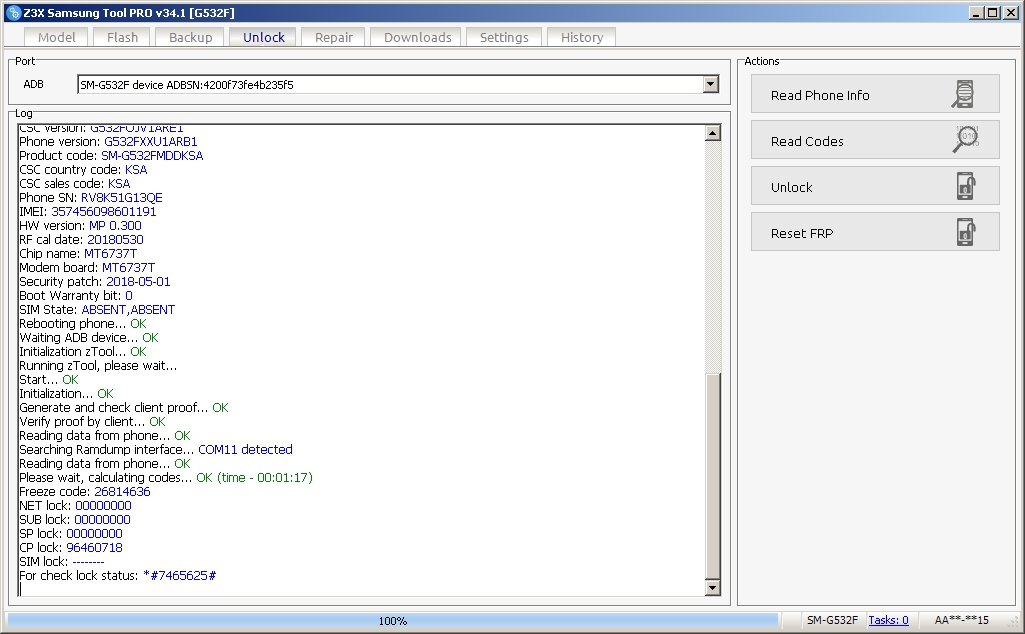Click the SP lock value 00000000

click(94, 534)
